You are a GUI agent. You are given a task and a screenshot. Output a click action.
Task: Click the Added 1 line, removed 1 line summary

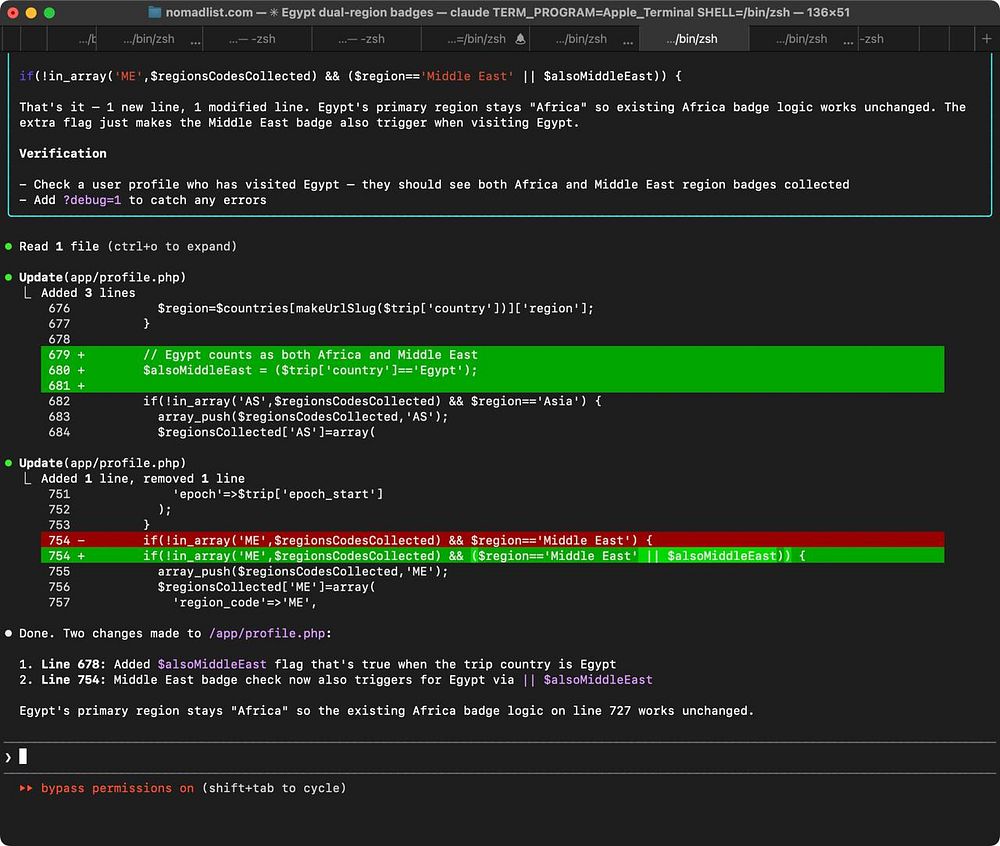pyautogui.click(x=142, y=479)
